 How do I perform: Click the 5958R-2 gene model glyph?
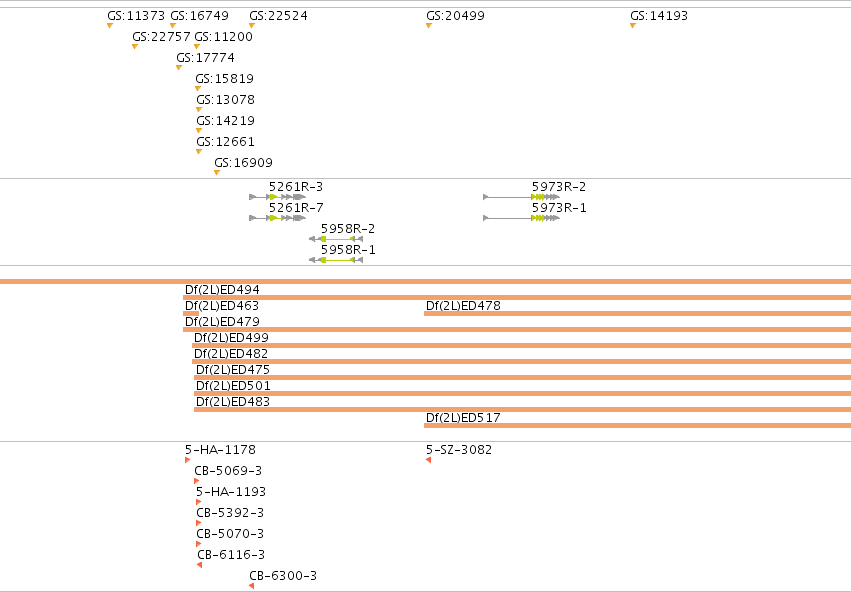coord(336,239)
